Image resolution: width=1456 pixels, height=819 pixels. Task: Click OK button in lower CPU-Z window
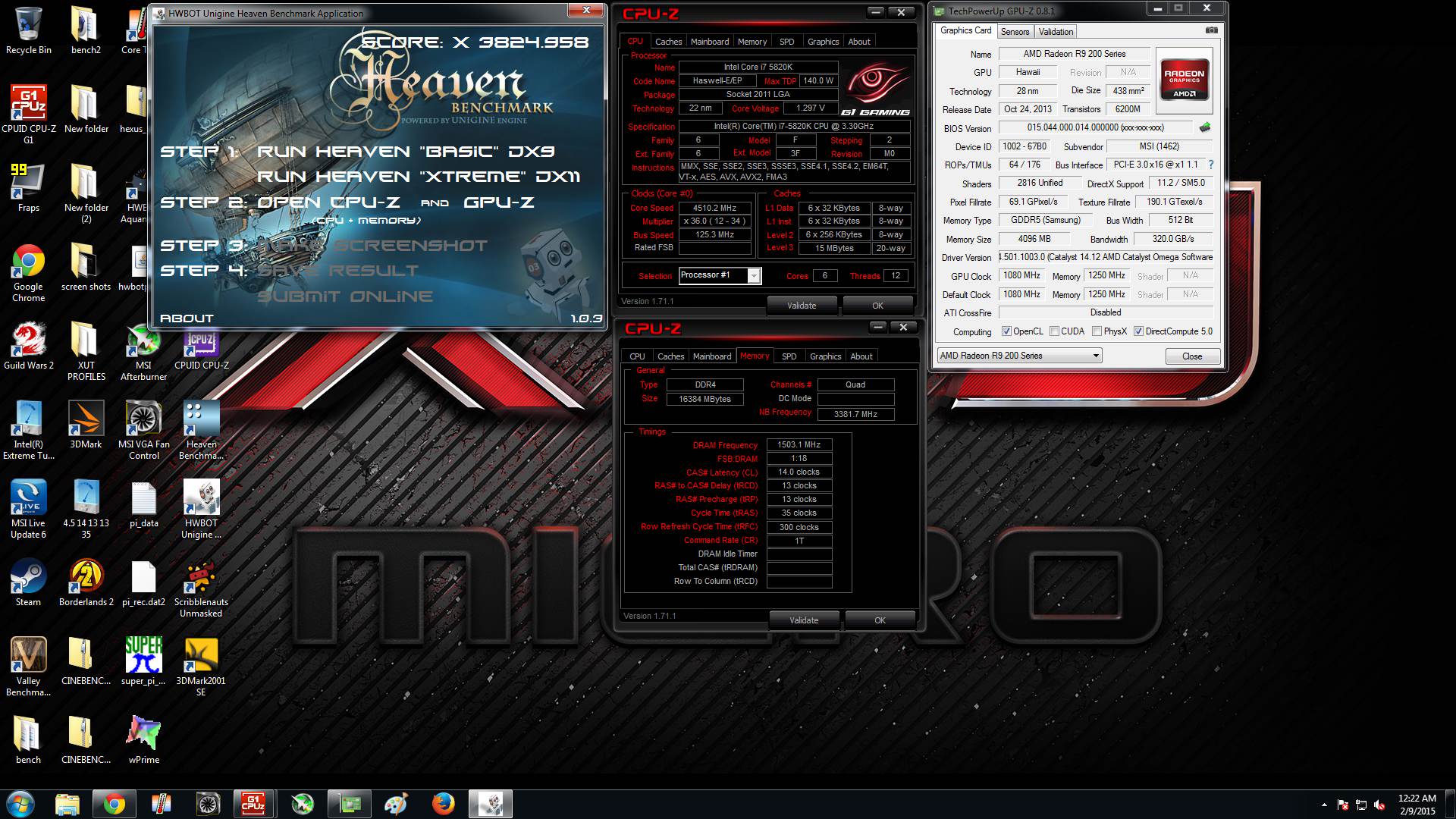(880, 620)
